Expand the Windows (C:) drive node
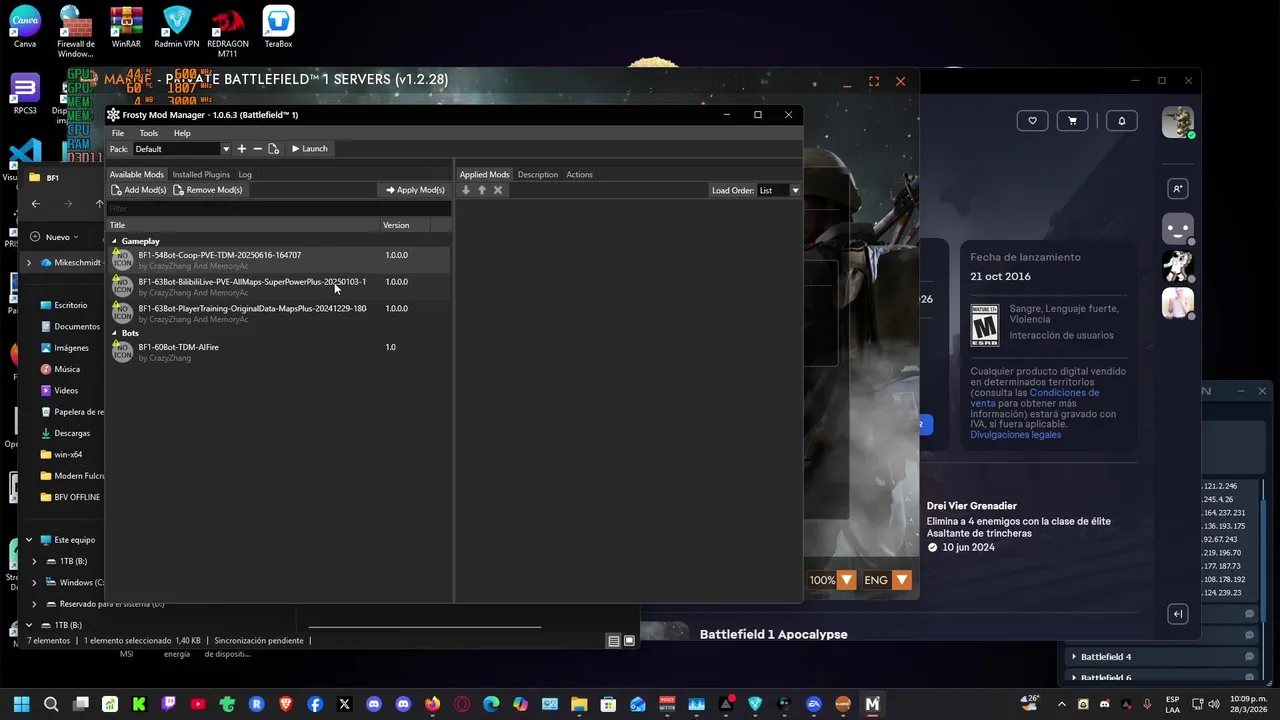This screenshot has width=1280, height=720. (x=34, y=582)
